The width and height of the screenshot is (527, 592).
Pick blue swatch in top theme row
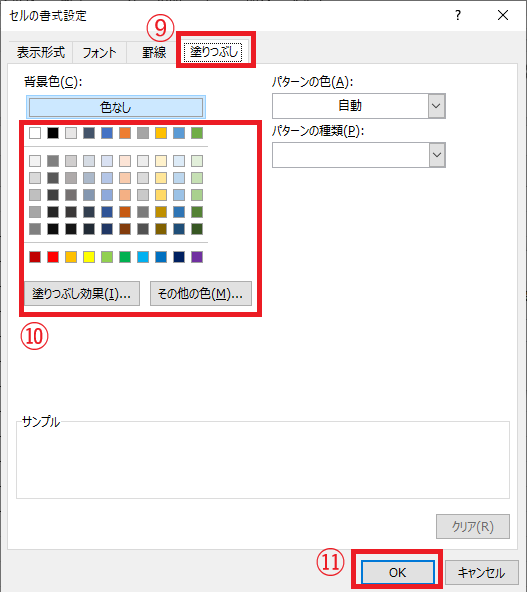click(107, 133)
